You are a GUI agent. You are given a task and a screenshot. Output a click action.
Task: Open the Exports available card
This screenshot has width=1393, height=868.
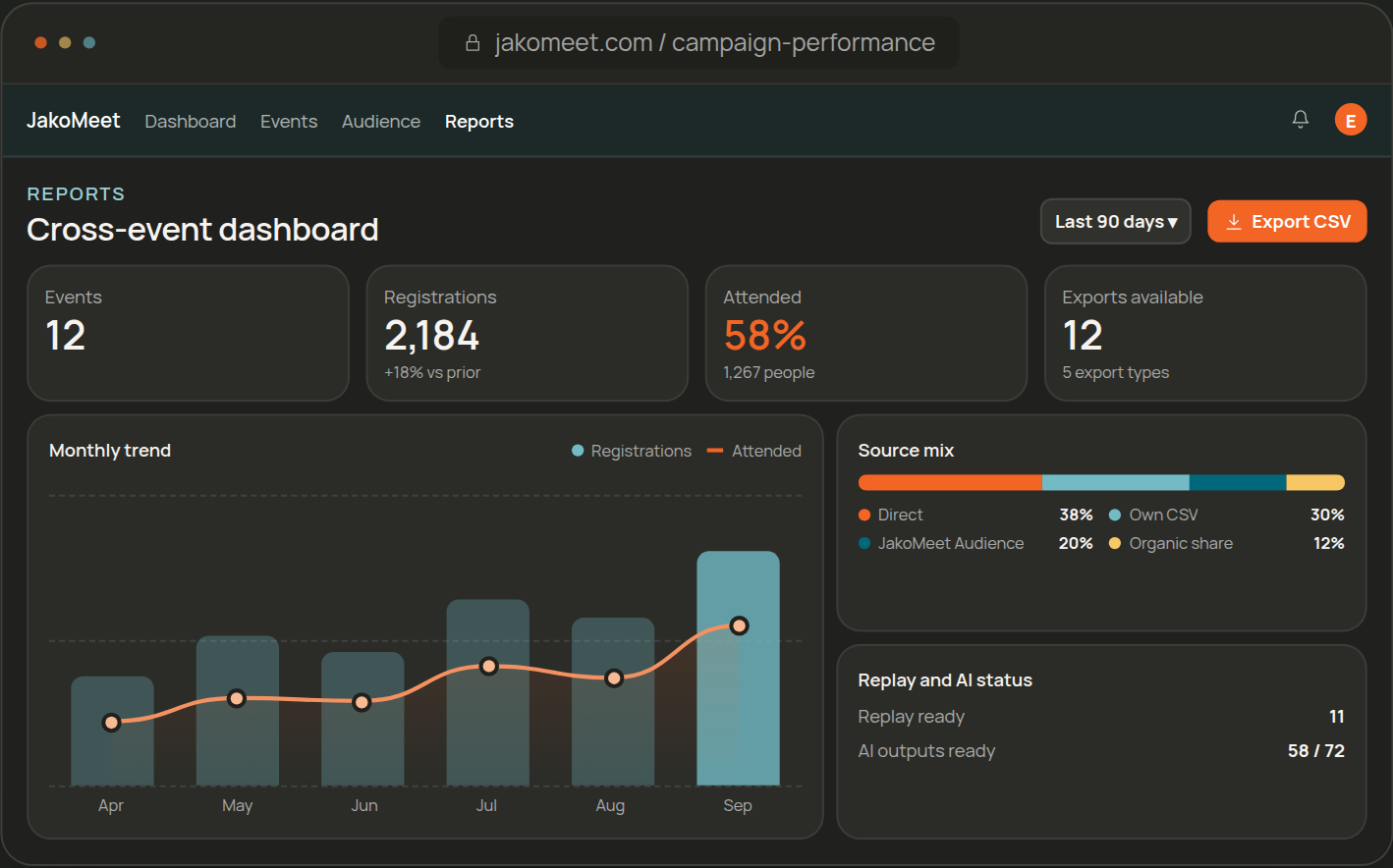click(1205, 333)
